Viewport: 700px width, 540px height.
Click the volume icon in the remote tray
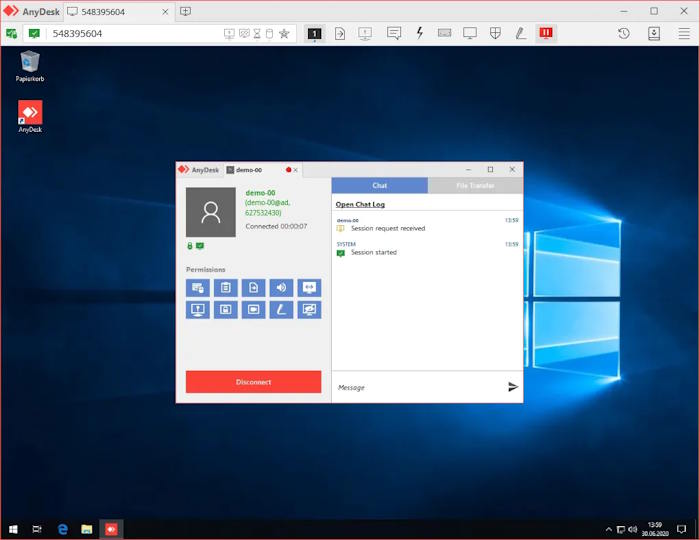tap(633, 530)
